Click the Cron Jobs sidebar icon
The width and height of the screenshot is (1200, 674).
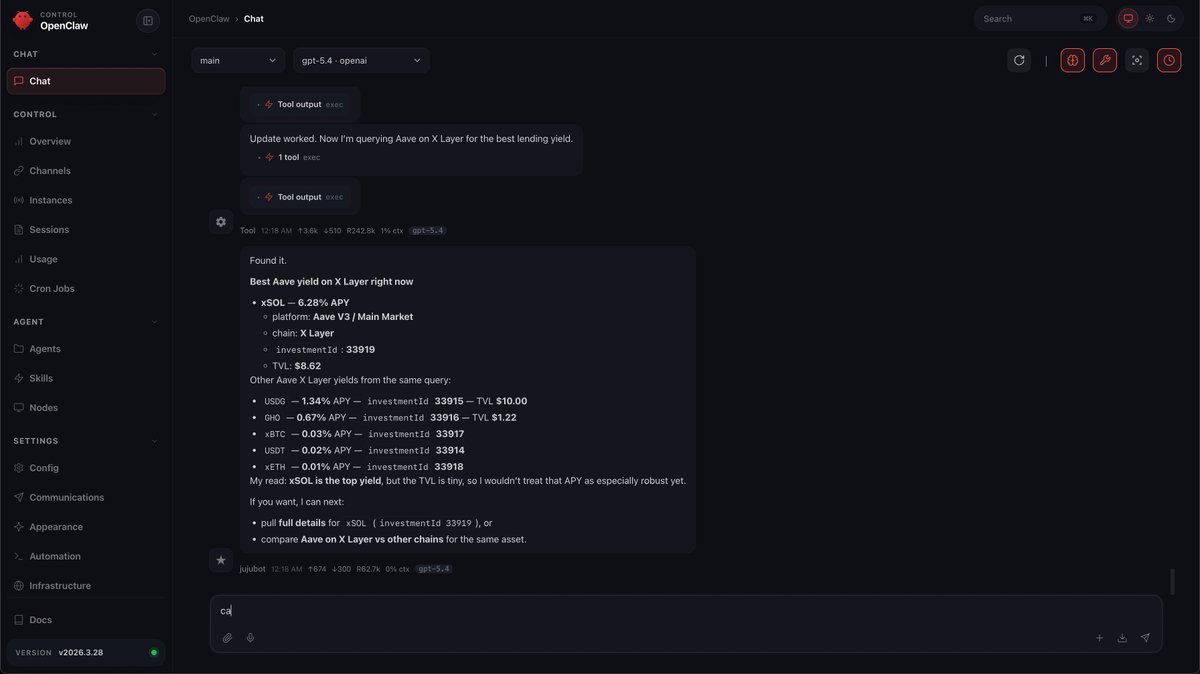pyautogui.click(x=19, y=288)
